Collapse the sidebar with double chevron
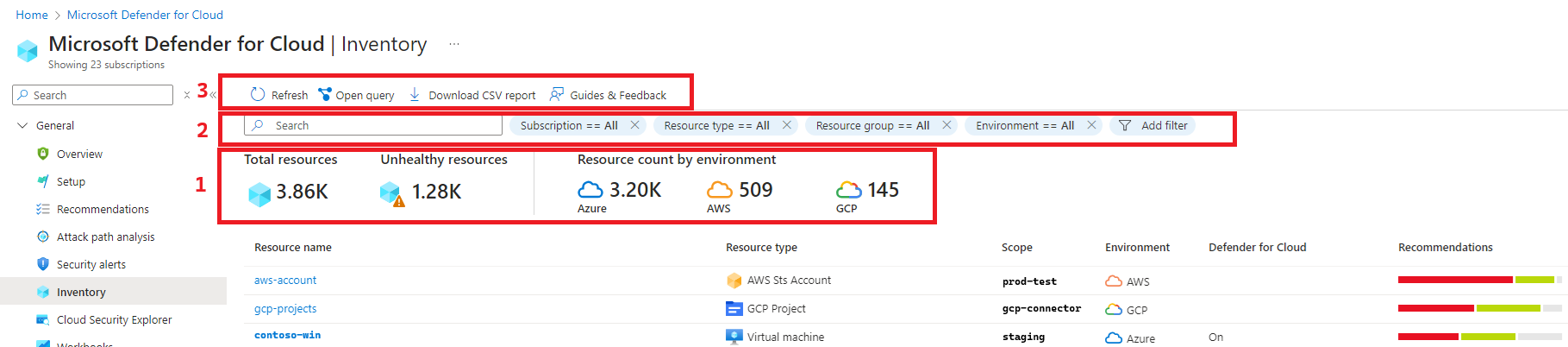Viewport: 1568px width, 347px height. 213,95
